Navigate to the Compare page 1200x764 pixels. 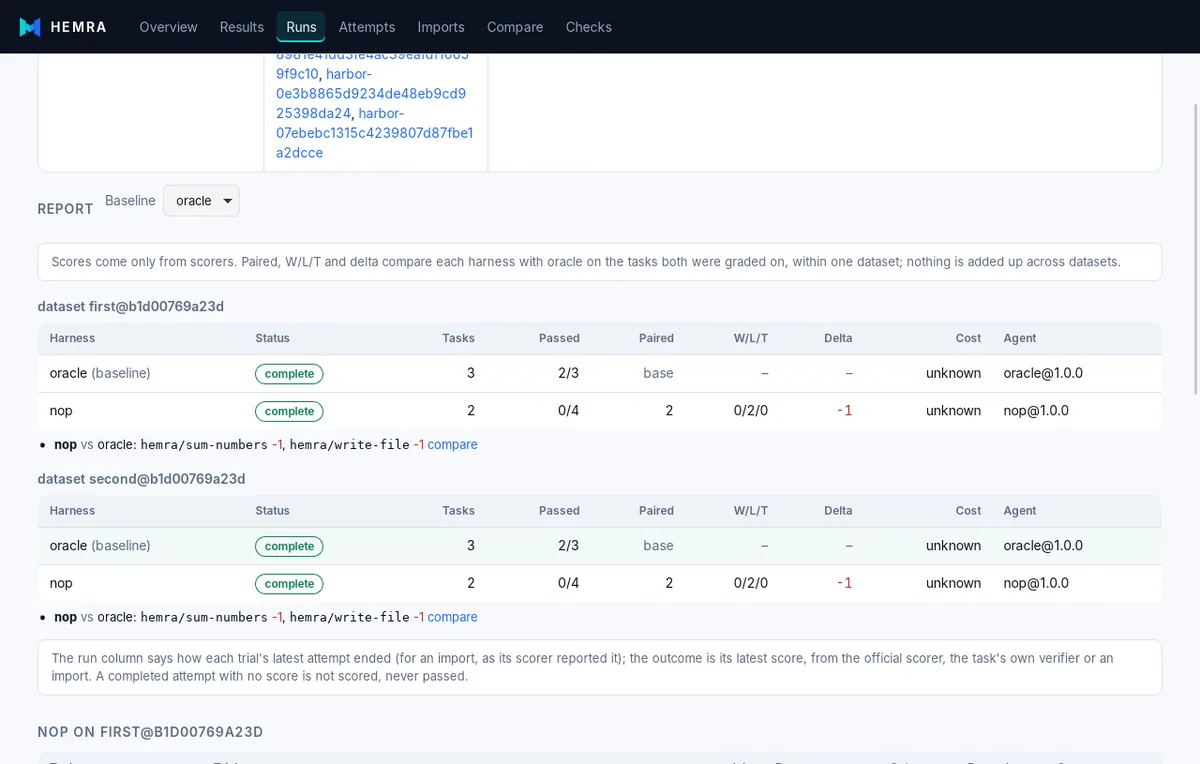pyautogui.click(x=515, y=27)
